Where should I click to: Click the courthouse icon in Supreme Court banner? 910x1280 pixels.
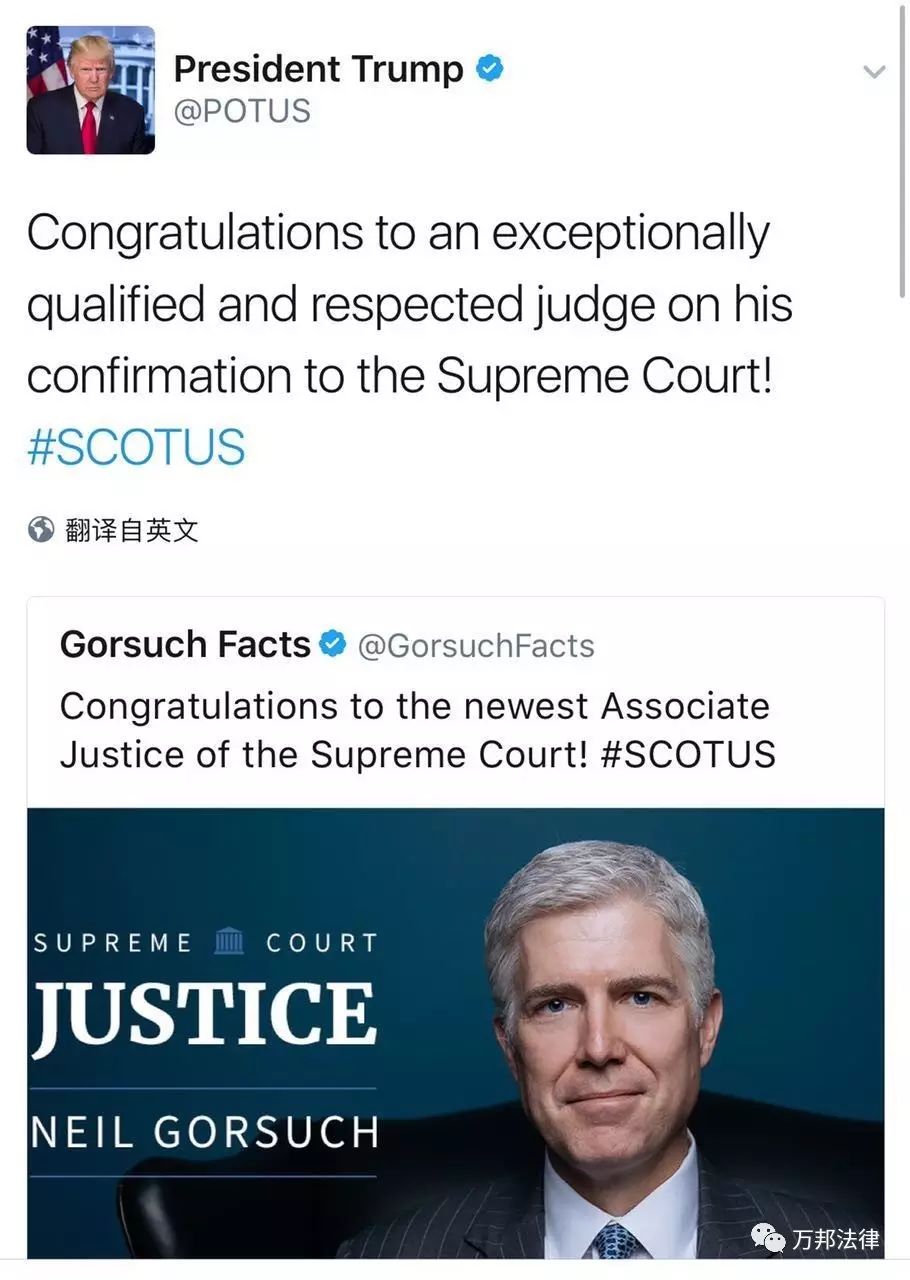tap(230, 941)
